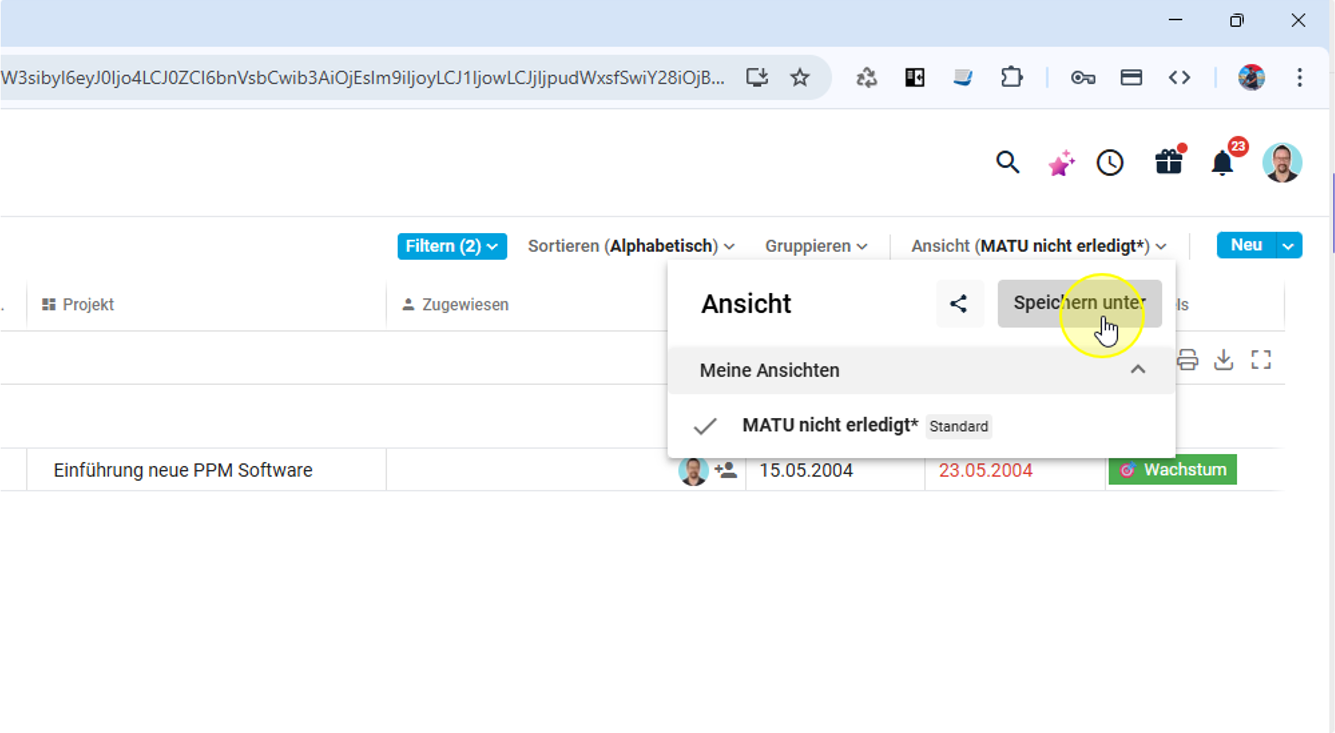The height and width of the screenshot is (733, 1335).
Task: Click the assign person icon in row
Action: coord(726,470)
